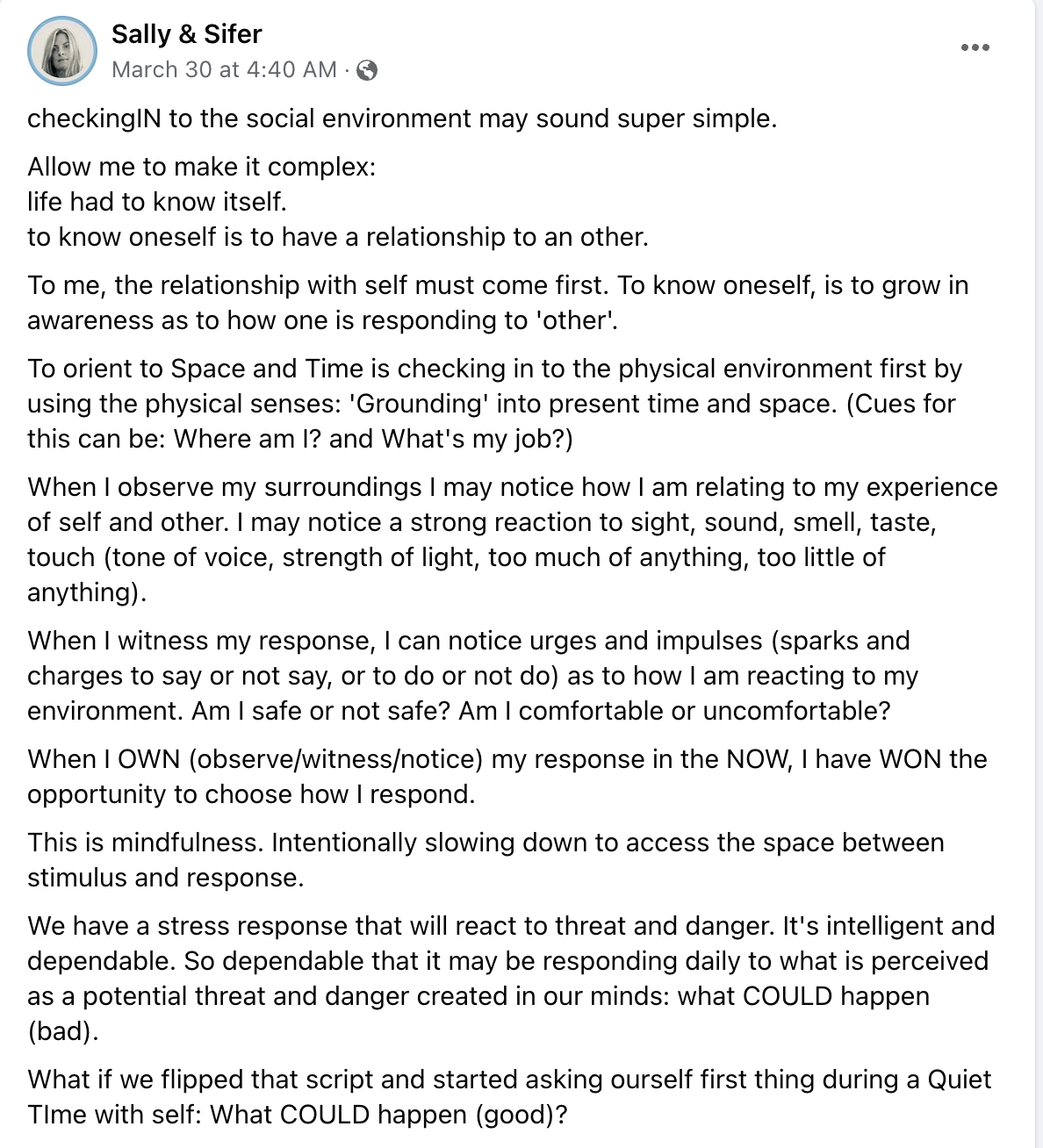This screenshot has height=1148, width=1043.
Task: Open the March 30 at 4:40 AM timestamp
Action: click(x=224, y=70)
